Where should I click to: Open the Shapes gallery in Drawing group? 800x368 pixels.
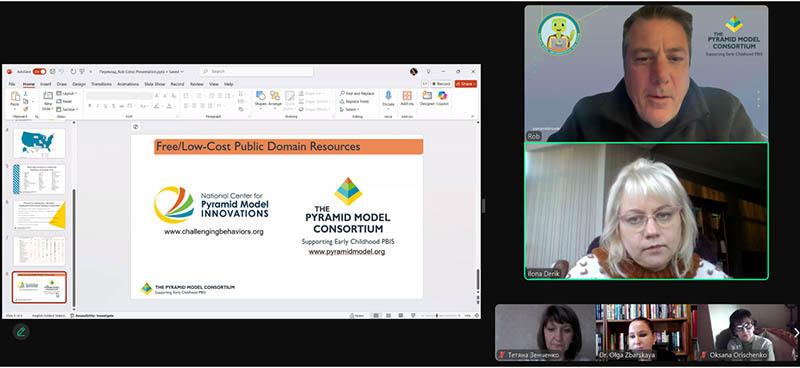tap(260, 99)
